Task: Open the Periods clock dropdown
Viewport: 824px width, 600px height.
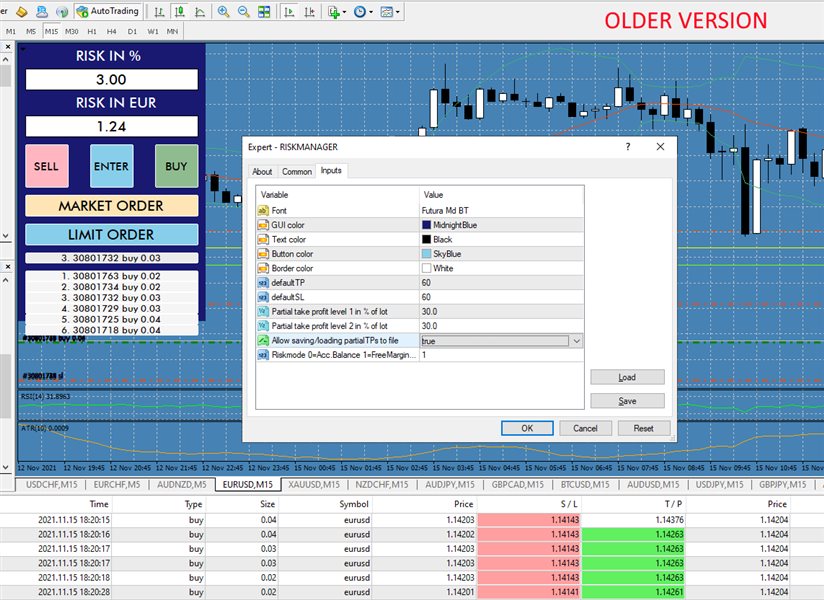Action: pos(363,12)
